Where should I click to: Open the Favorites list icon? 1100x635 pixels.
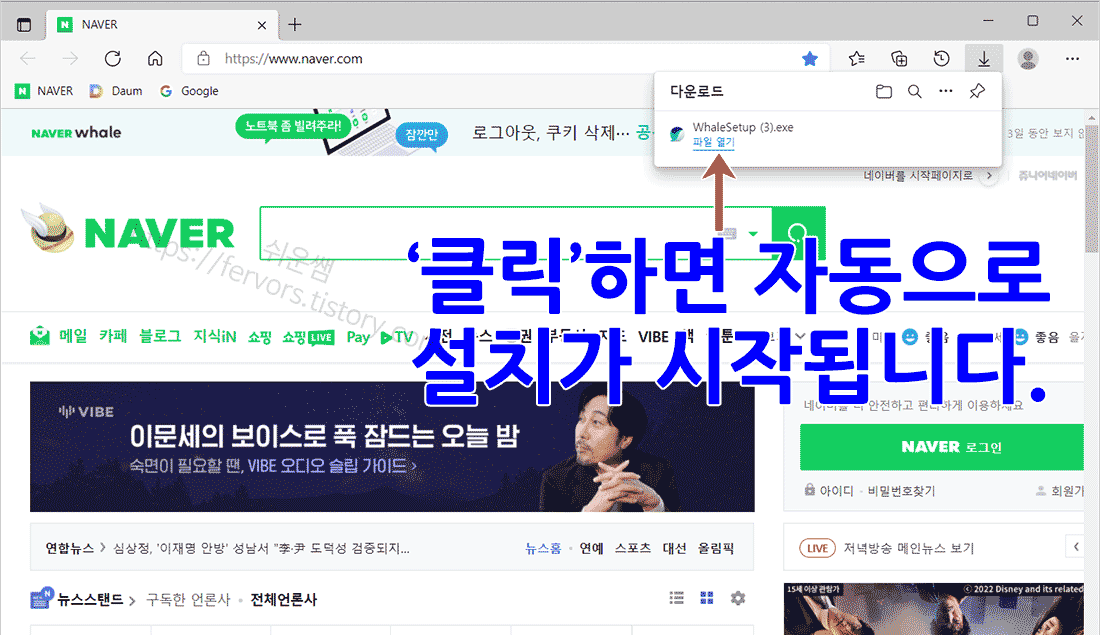857,59
